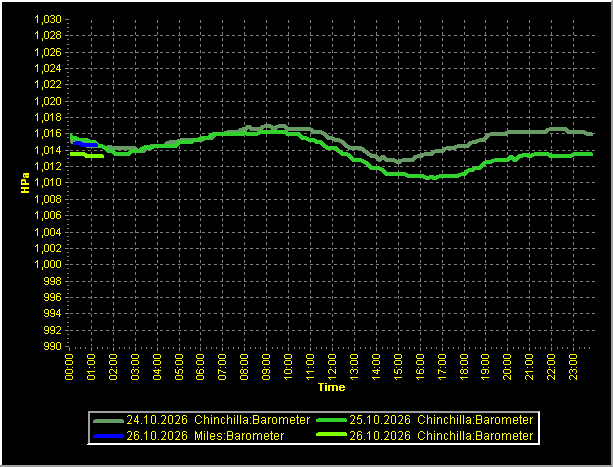Click the 04:00 time axis label
Viewport: 613px width, 467px height.
(x=157, y=367)
